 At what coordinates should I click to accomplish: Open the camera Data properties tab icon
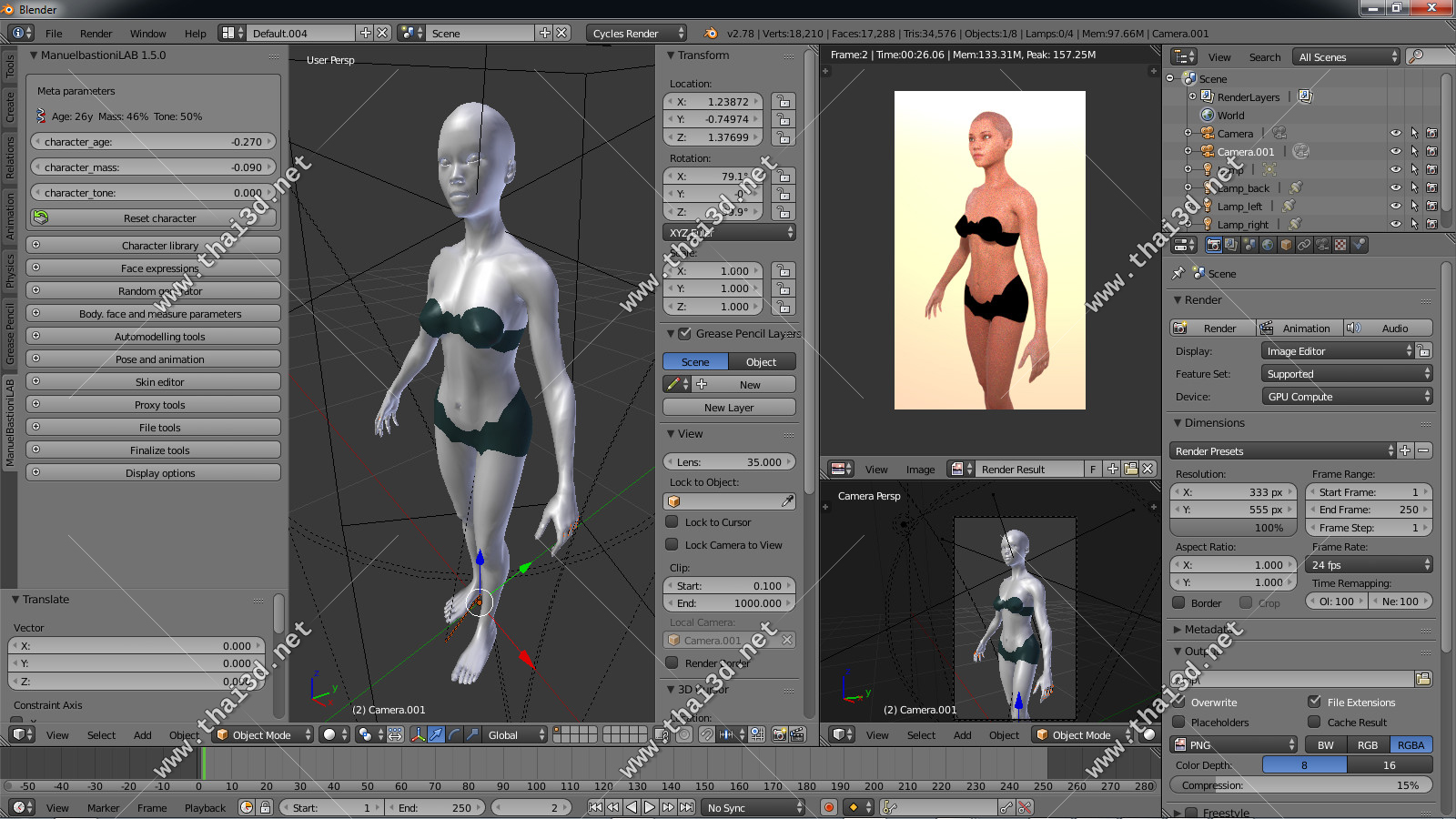(x=1322, y=245)
